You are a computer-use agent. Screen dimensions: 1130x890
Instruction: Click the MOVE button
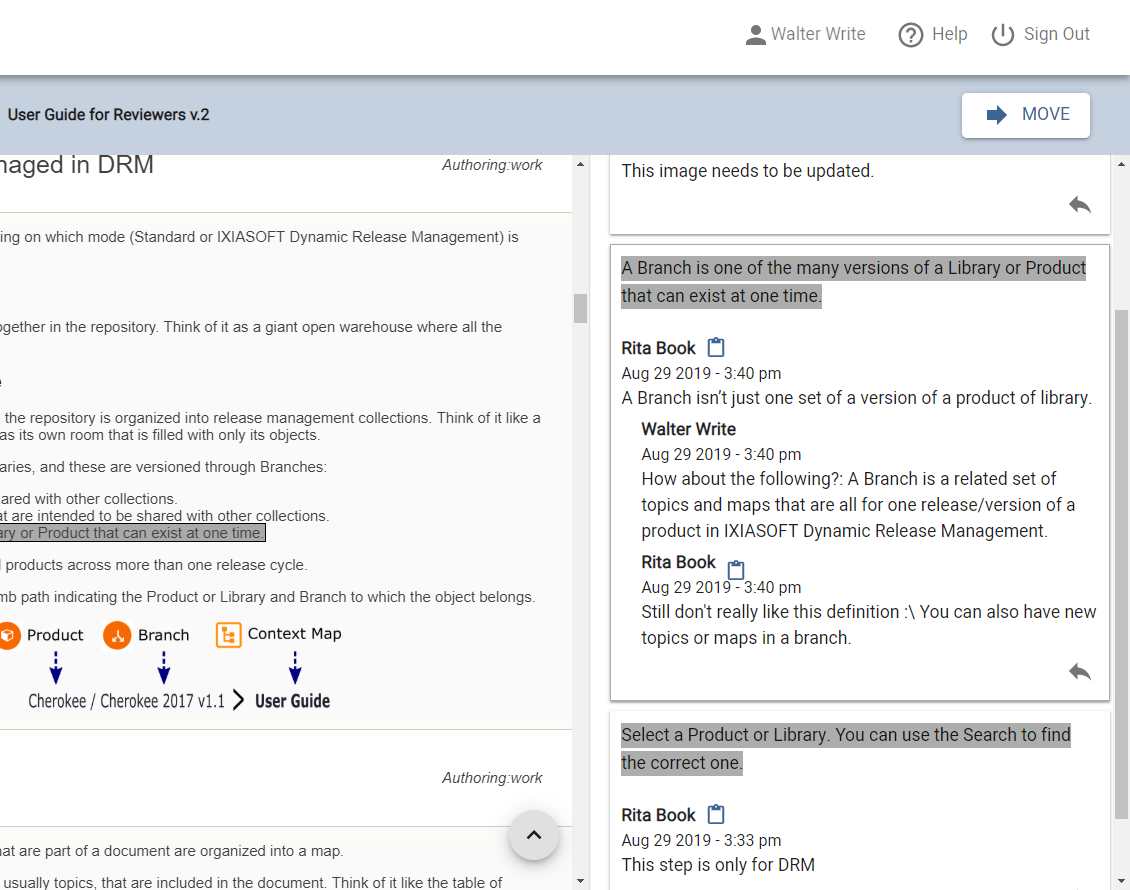pyautogui.click(x=1026, y=115)
